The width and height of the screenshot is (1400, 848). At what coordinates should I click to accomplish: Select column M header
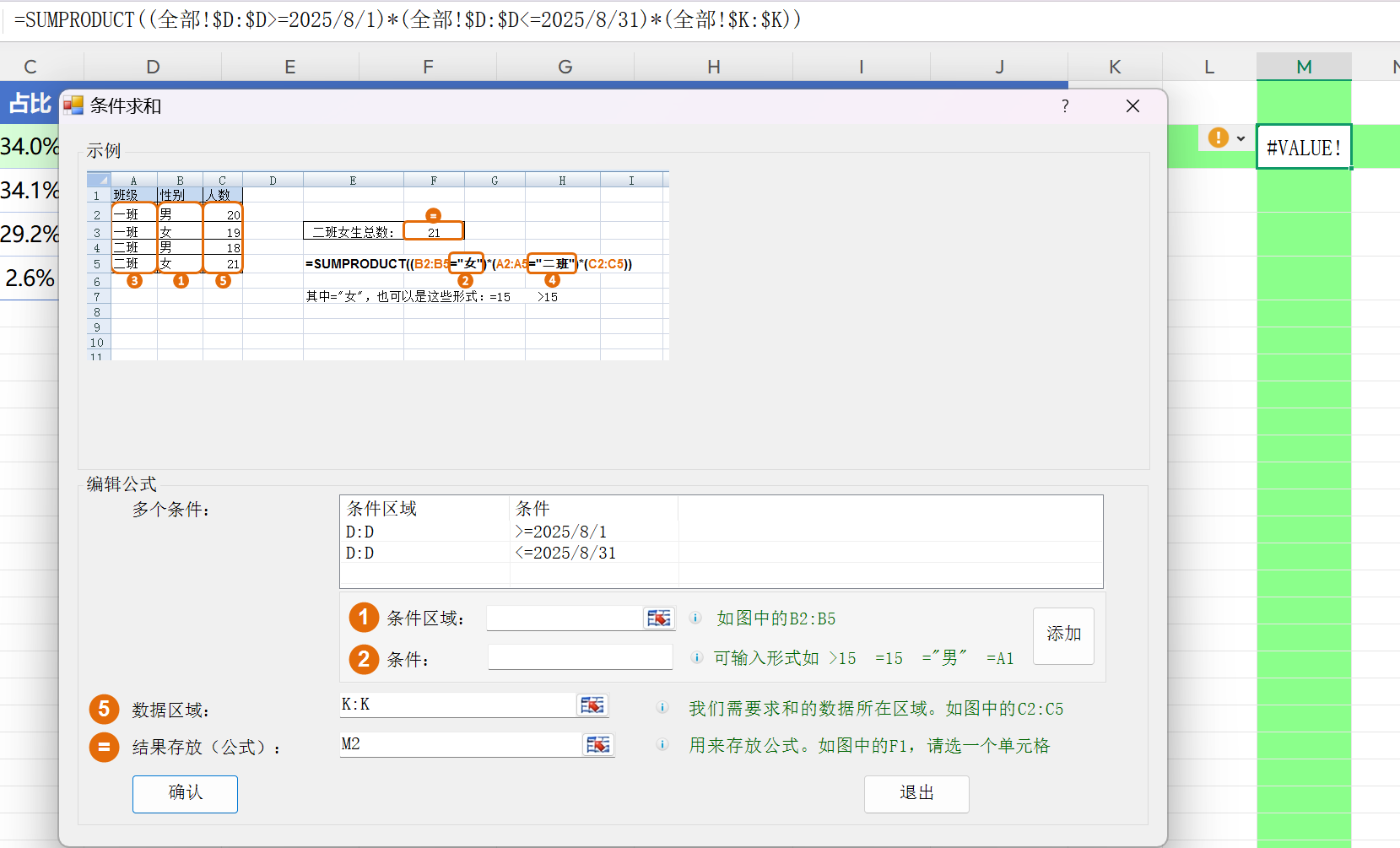pos(1304,67)
